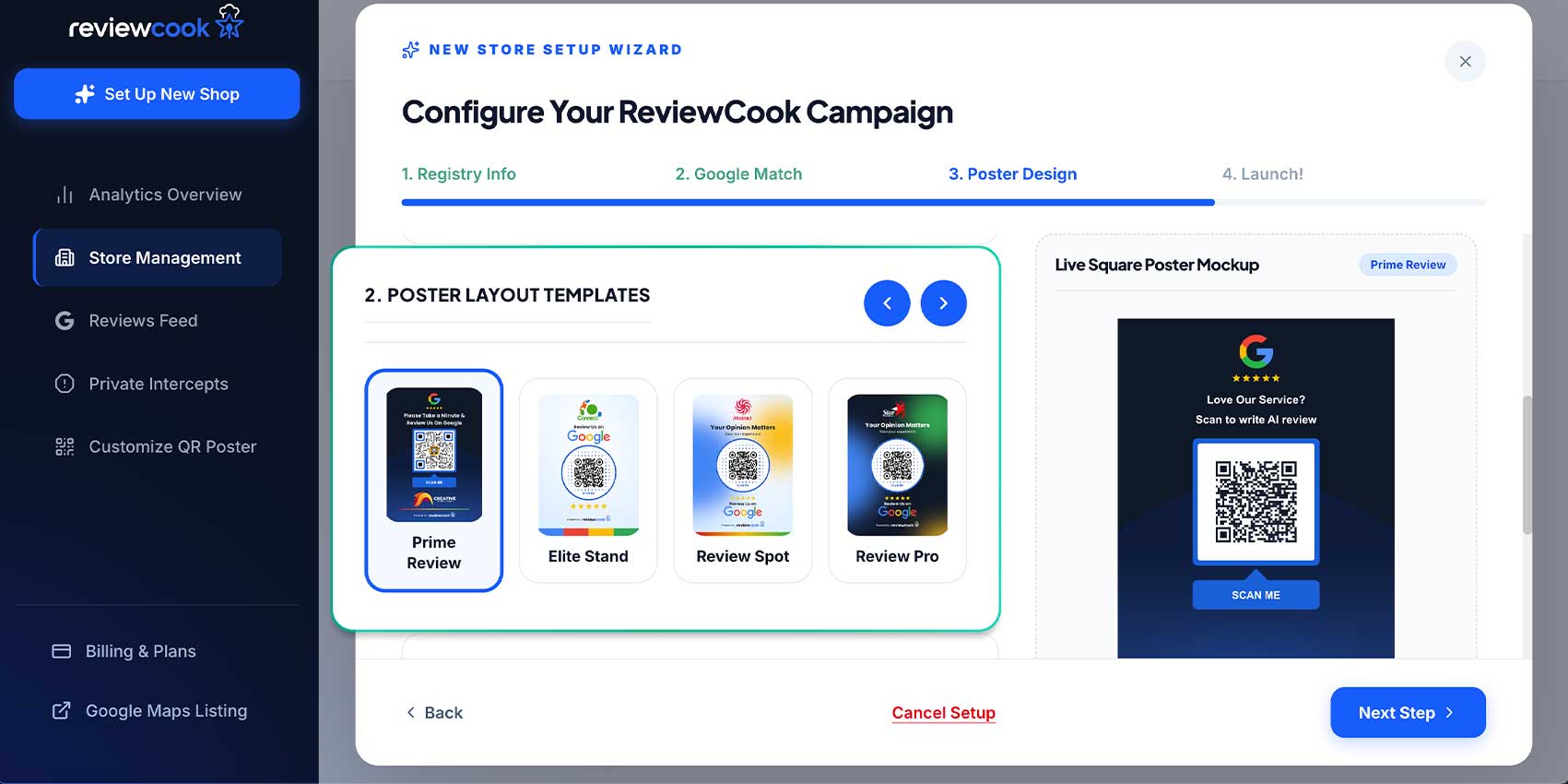The width and height of the screenshot is (1568, 784).
Task: Click the Back button
Action: (434, 713)
